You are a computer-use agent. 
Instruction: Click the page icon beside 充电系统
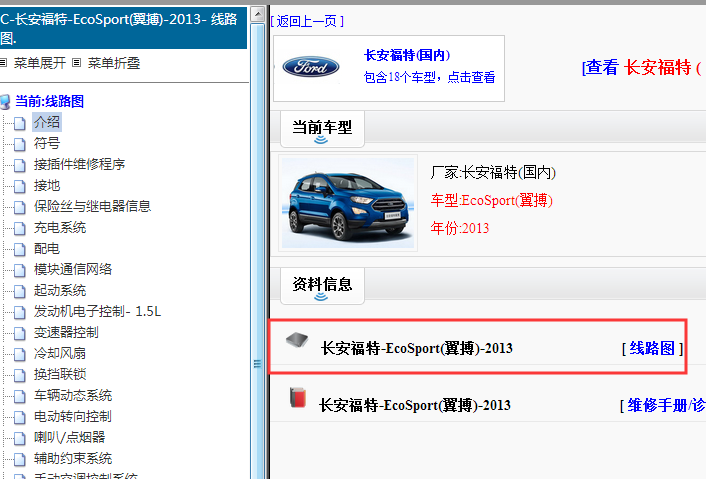(19, 228)
